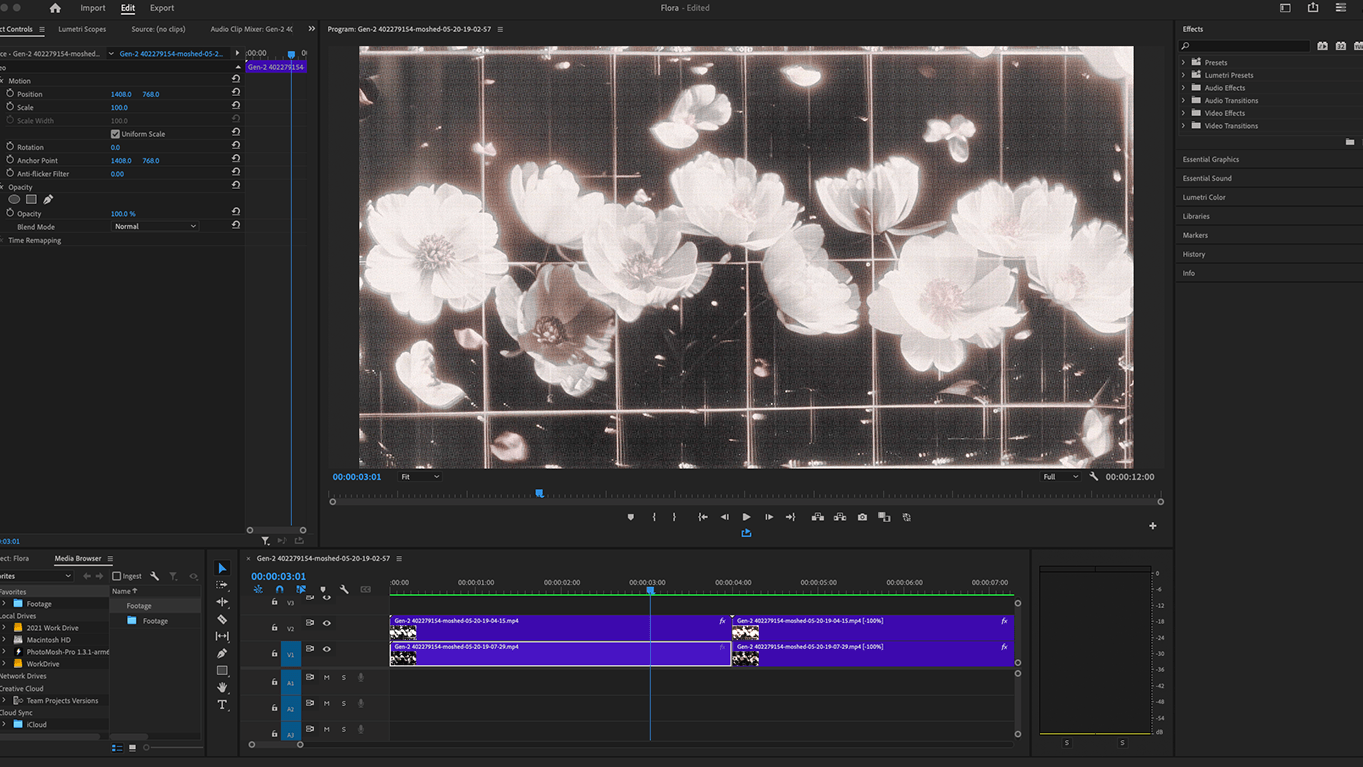This screenshot has height=767, width=1363.
Task: Step back one frame
Action: (x=725, y=517)
